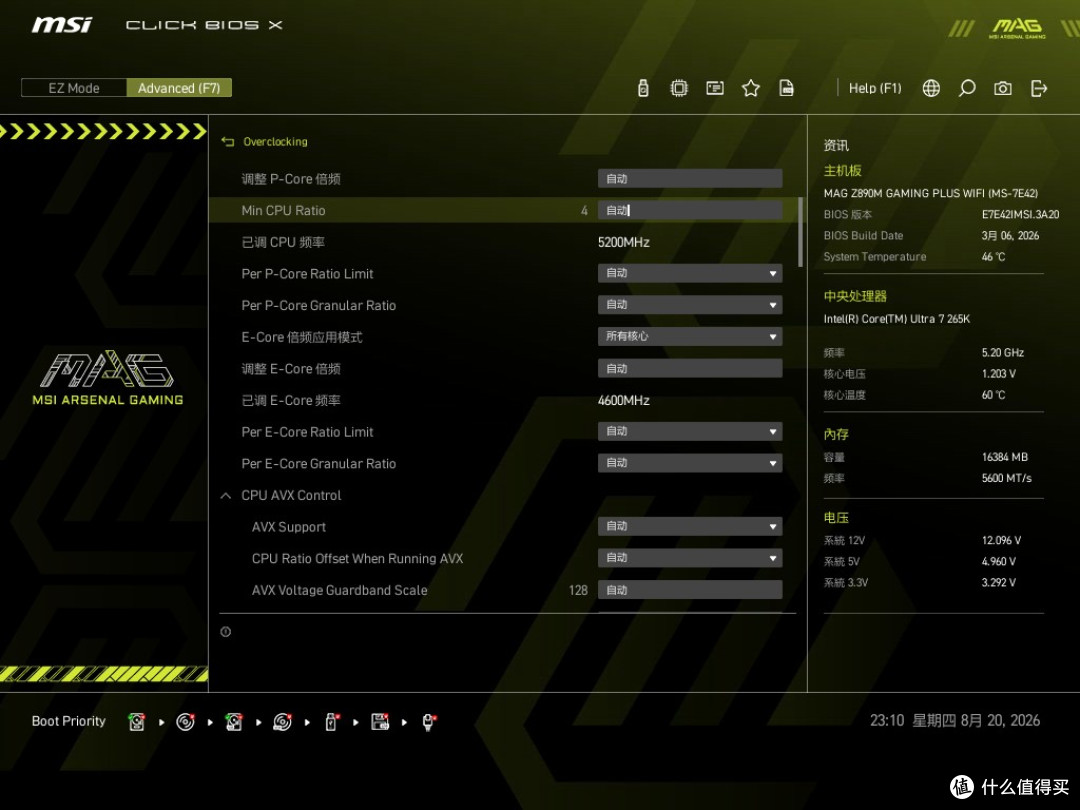The height and width of the screenshot is (810, 1080).
Task: Click the MAG logo at top right
Action: (x=1017, y=28)
